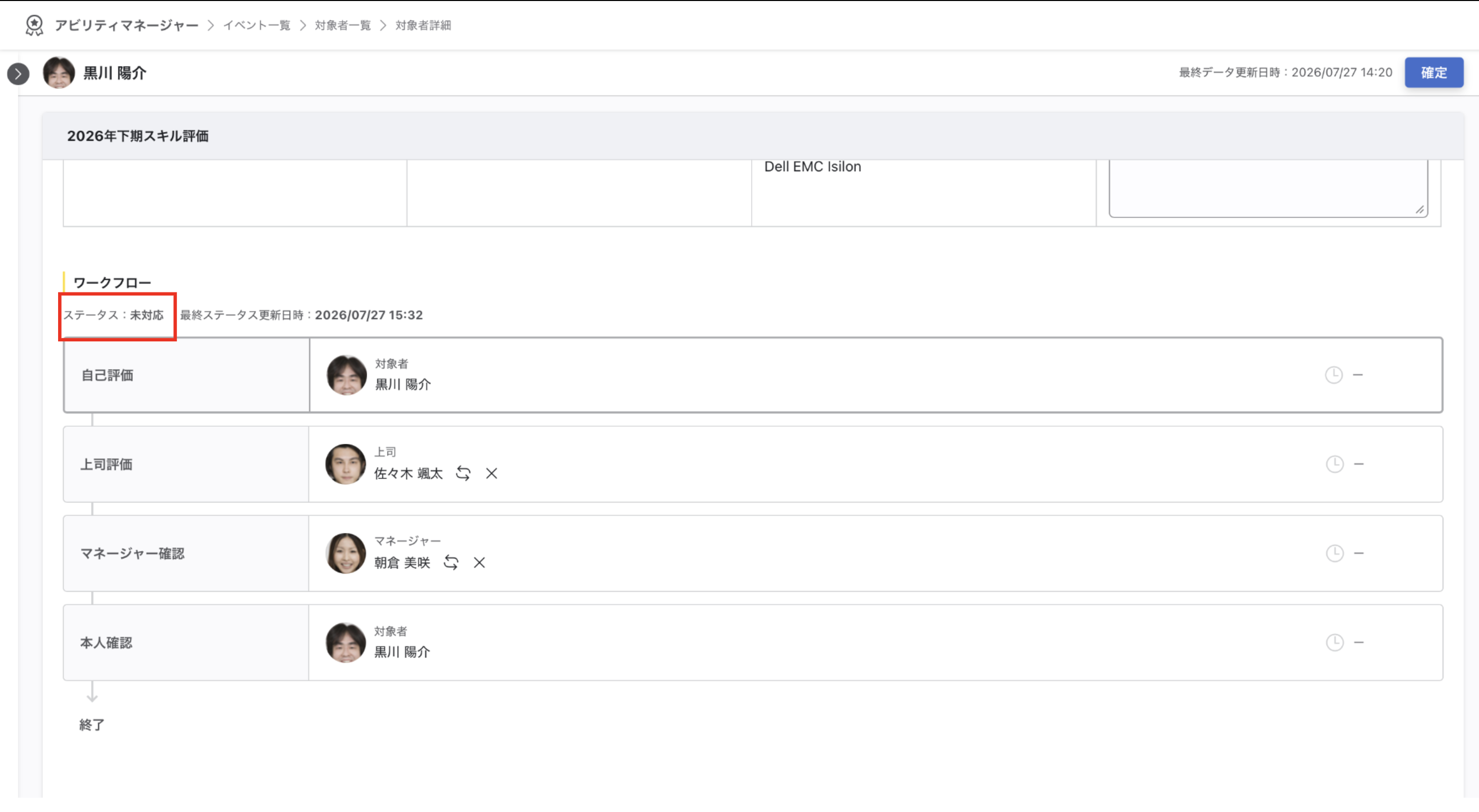Click the clock icon in 上司評価 row
Viewport: 1479px width, 812px height.
[1335, 464]
